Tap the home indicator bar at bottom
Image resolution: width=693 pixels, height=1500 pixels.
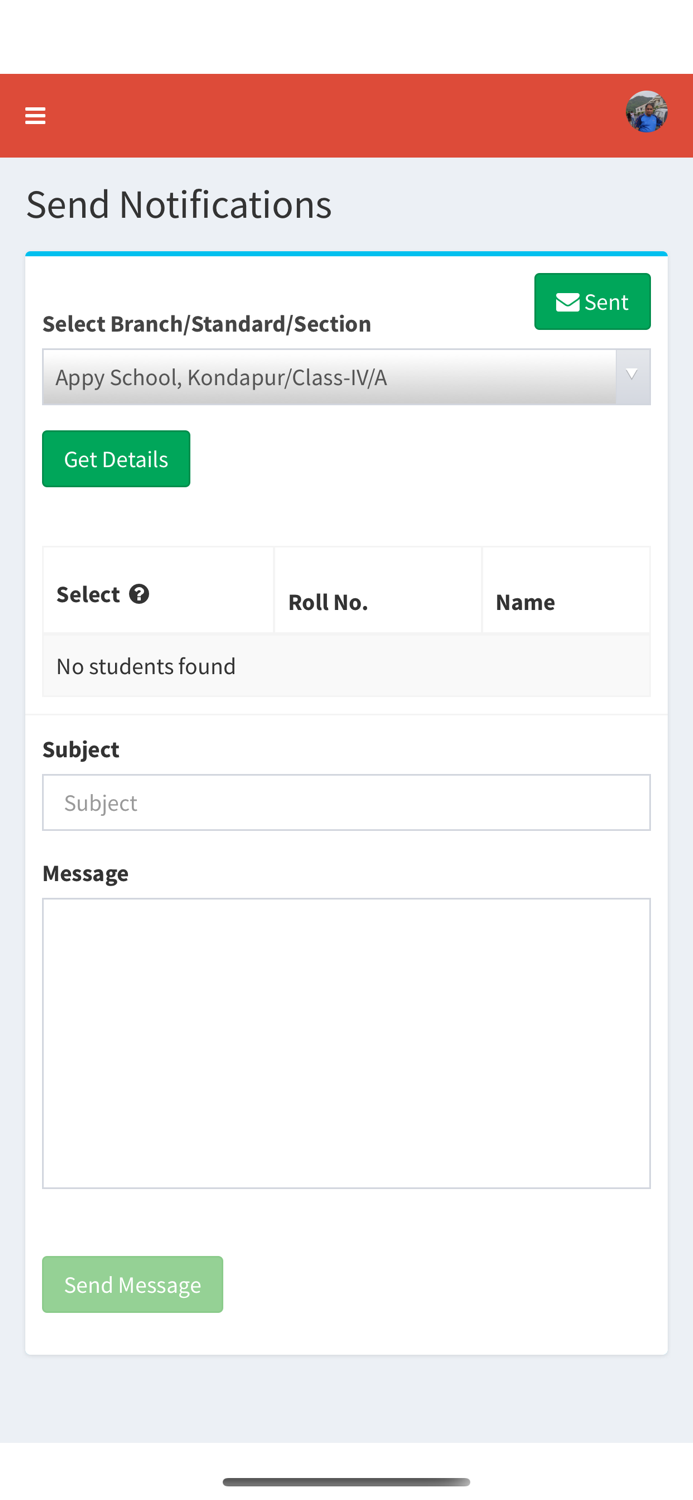(x=346, y=1482)
